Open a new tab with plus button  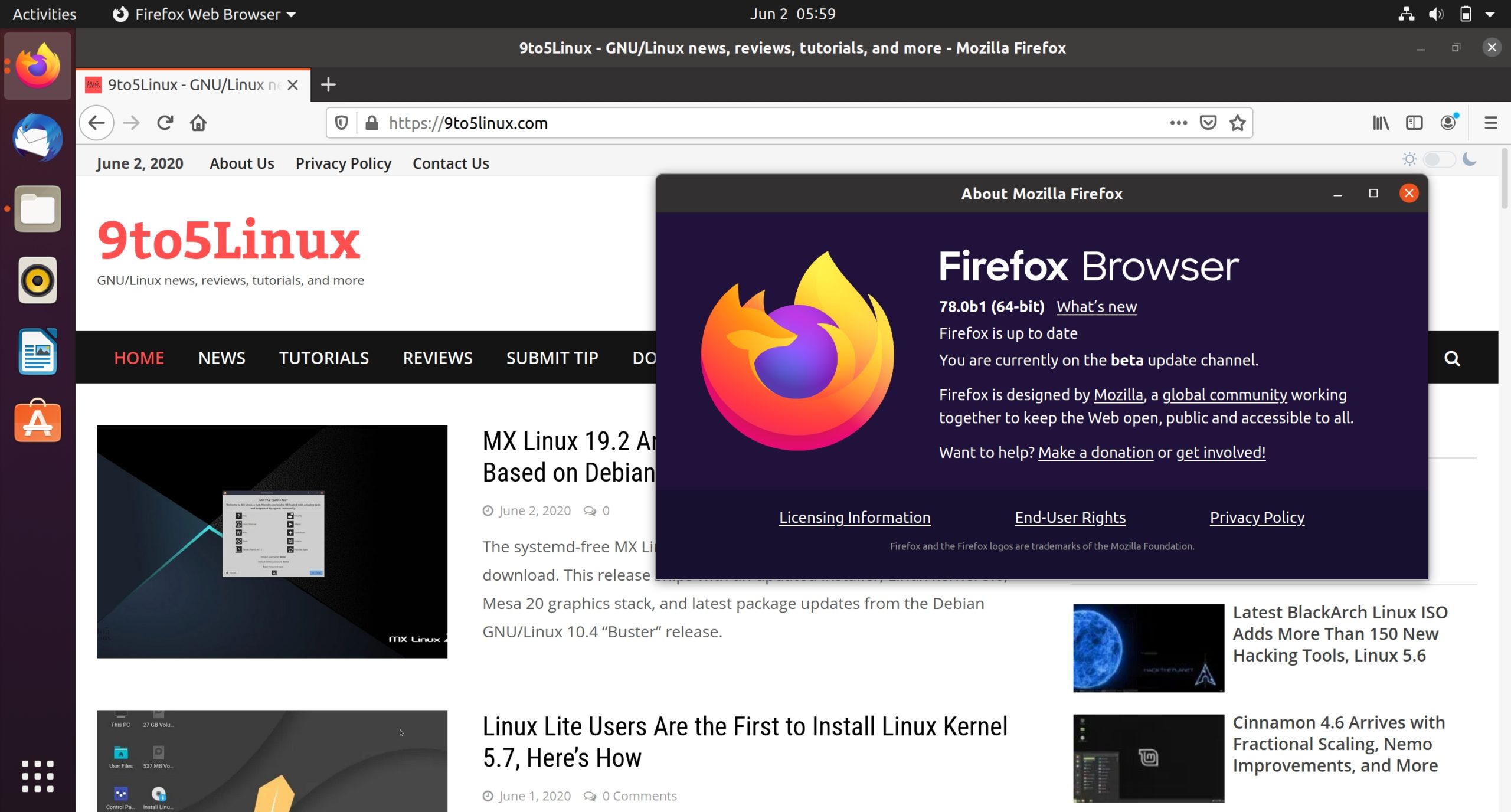click(328, 84)
